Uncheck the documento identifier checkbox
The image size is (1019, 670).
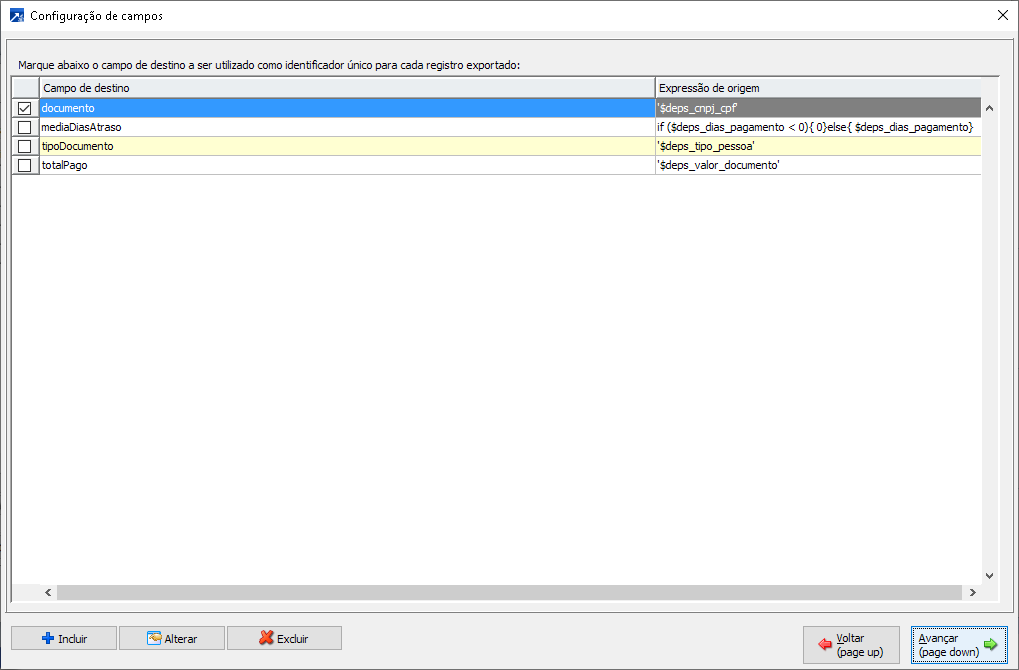25,109
